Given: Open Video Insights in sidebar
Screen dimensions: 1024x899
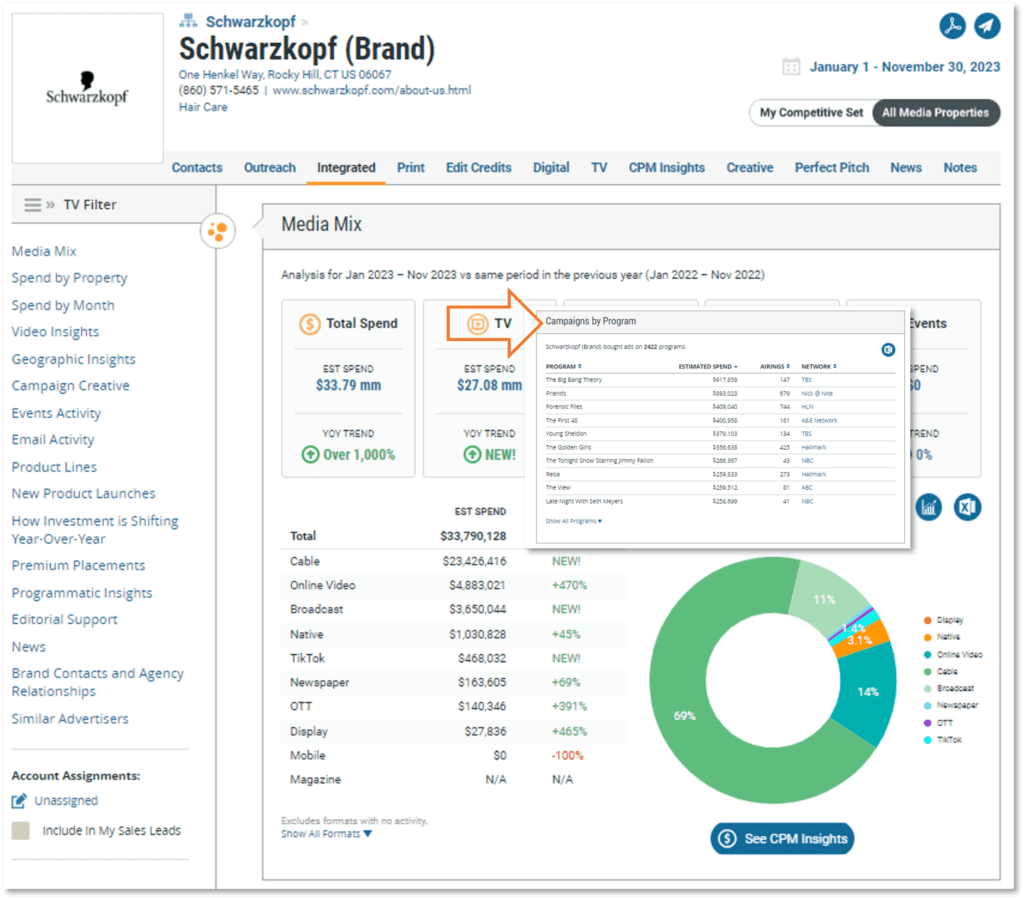Looking at the screenshot, I should (56, 332).
